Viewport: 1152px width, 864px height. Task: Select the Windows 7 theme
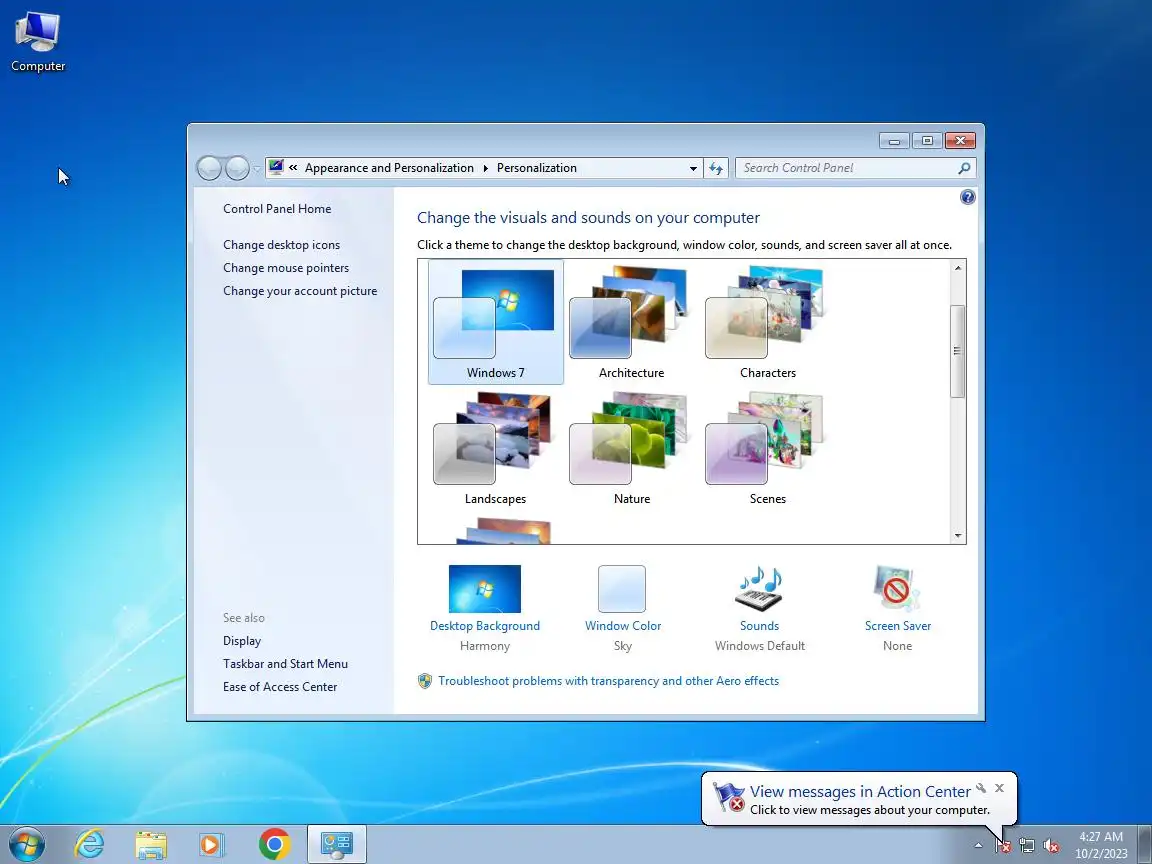click(x=496, y=323)
